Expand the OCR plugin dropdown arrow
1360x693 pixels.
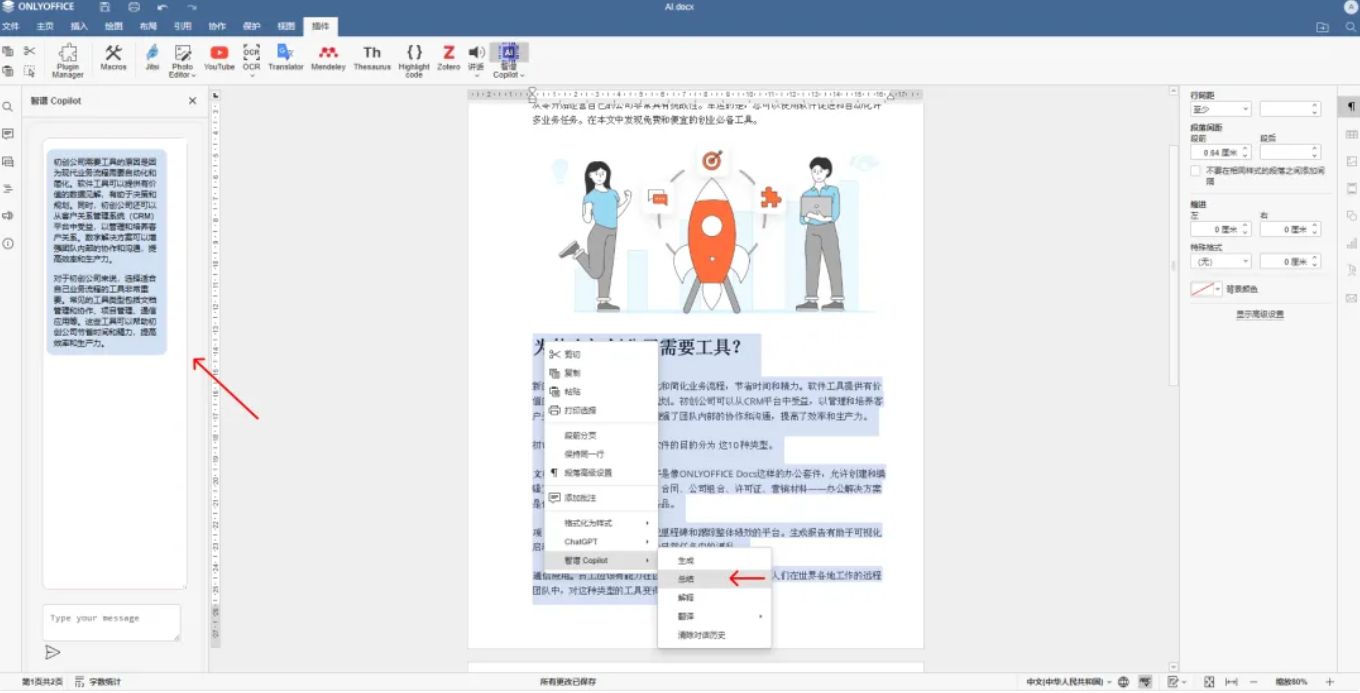[x=252, y=76]
